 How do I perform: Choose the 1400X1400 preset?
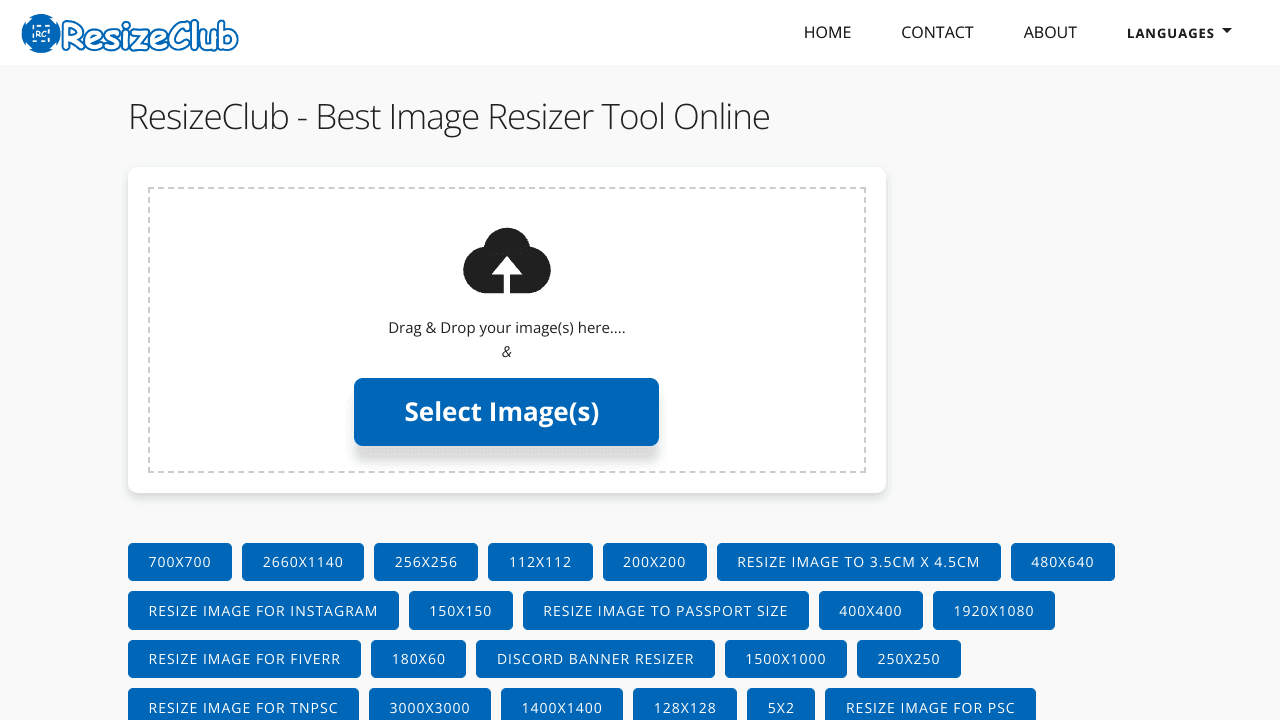(x=562, y=705)
